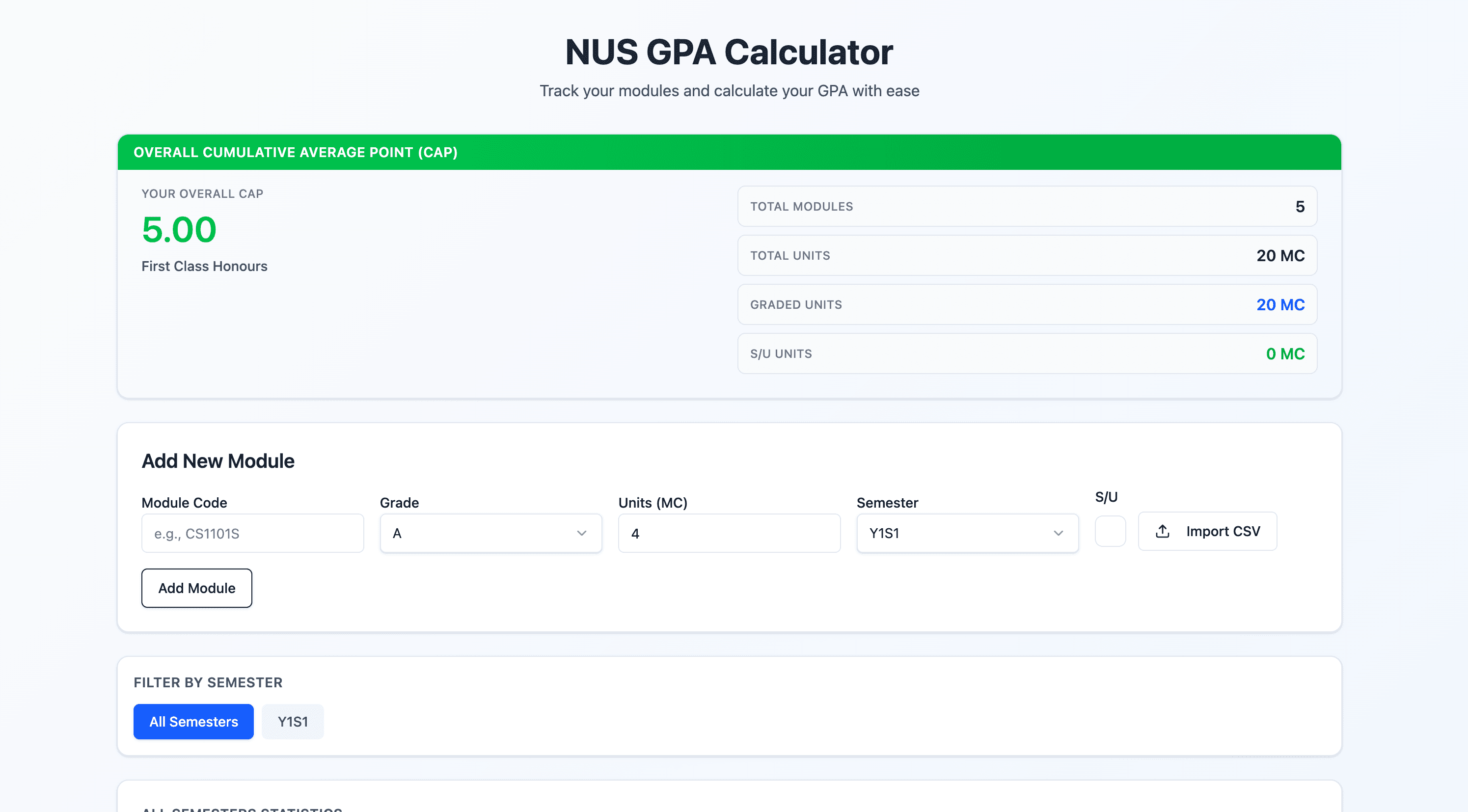1468x812 pixels.
Task: Click the Module Code input field
Action: (252, 533)
